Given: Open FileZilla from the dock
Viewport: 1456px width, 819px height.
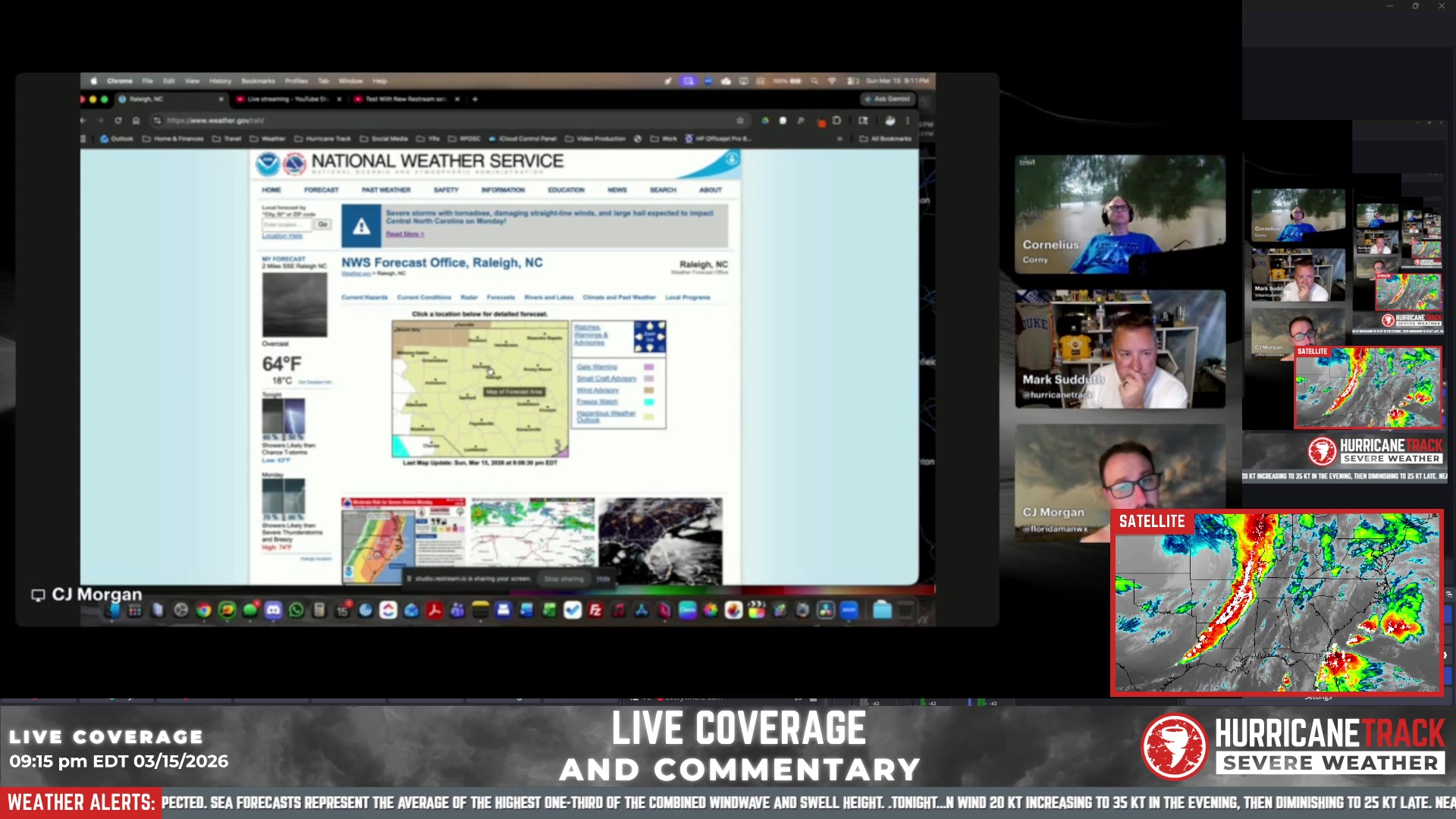Looking at the screenshot, I should click(595, 610).
